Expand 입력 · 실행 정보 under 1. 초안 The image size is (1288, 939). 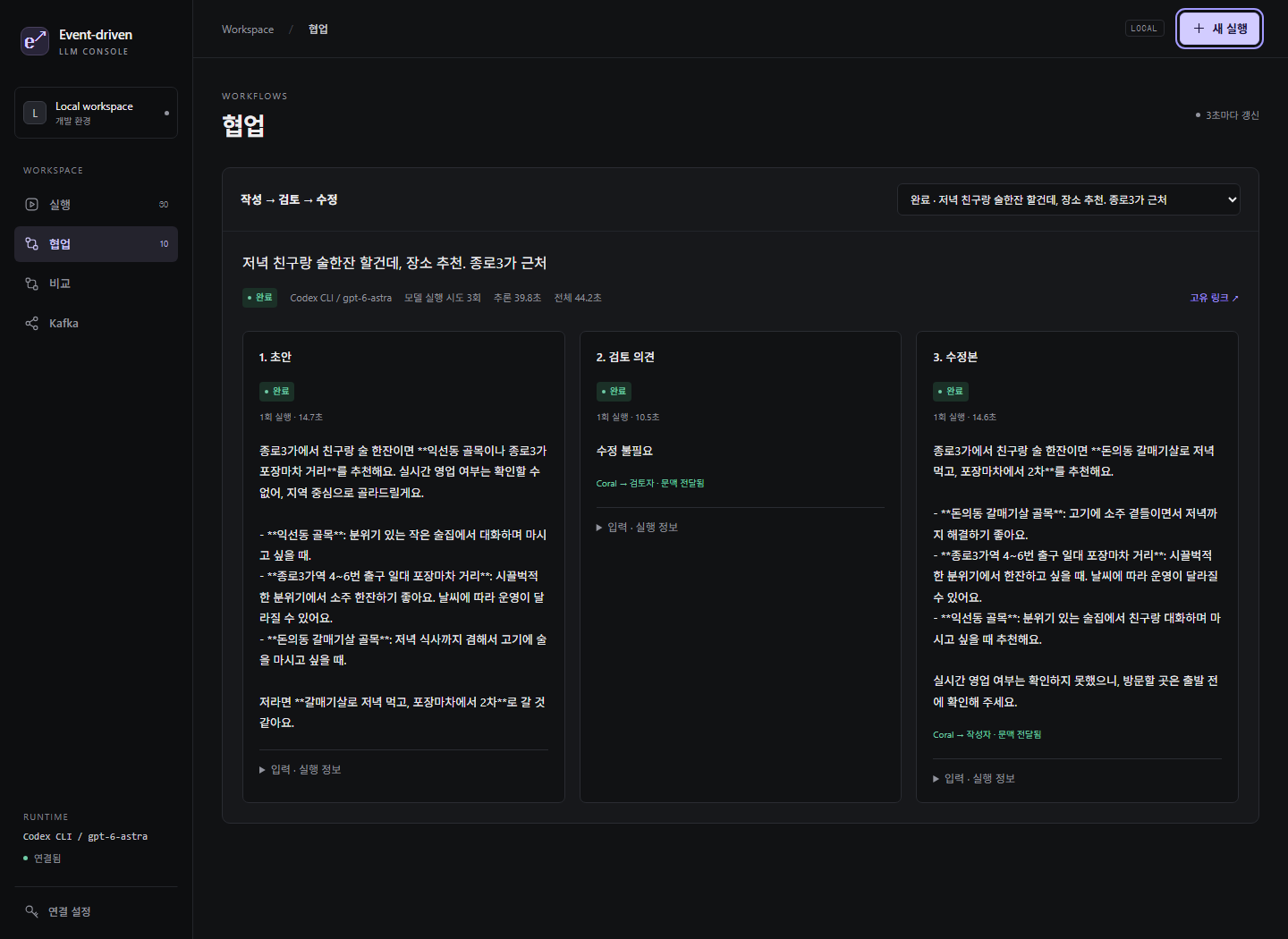coord(301,770)
